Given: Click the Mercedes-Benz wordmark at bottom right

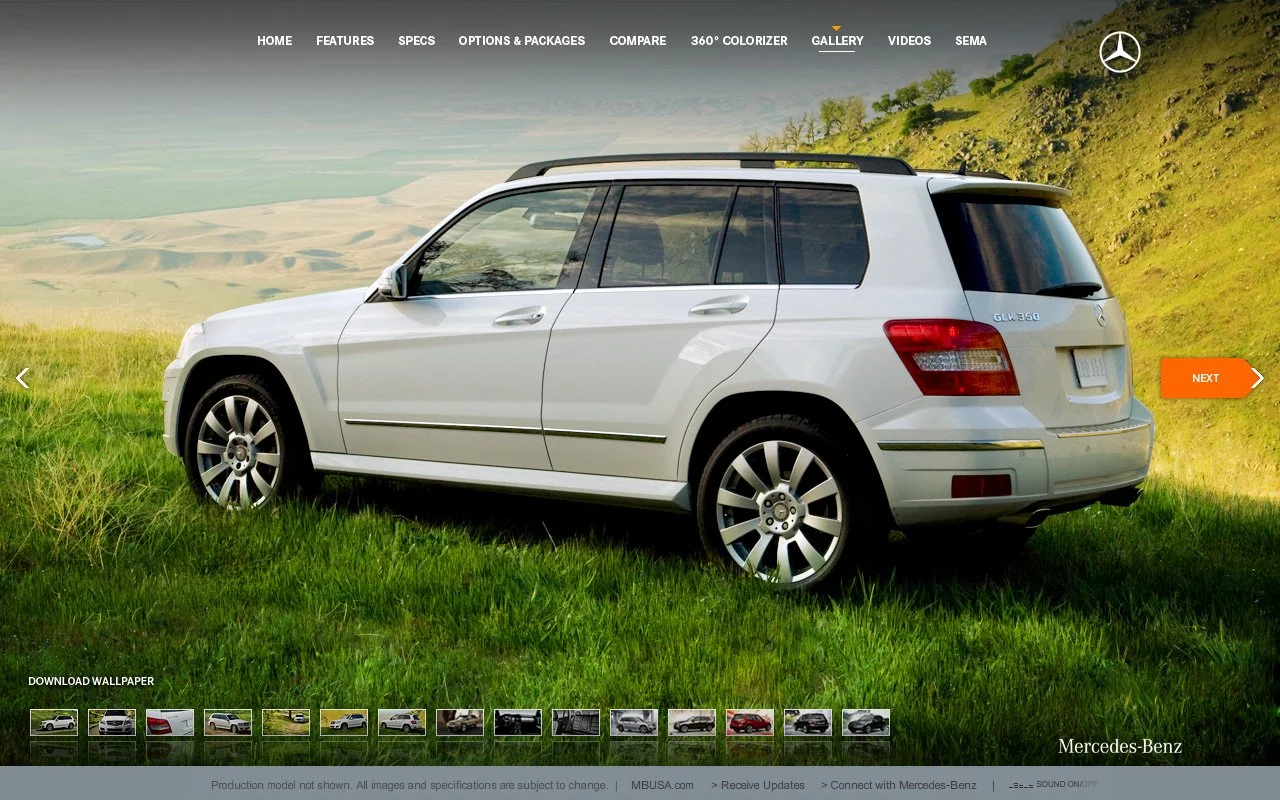Looking at the screenshot, I should pyautogui.click(x=1120, y=746).
